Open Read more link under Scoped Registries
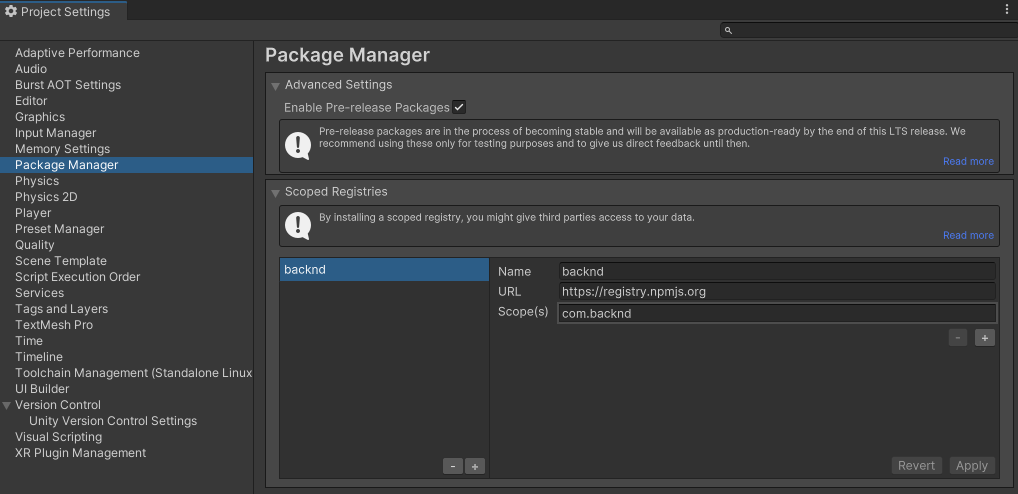Image resolution: width=1018 pixels, height=494 pixels. pyautogui.click(x=968, y=235)
